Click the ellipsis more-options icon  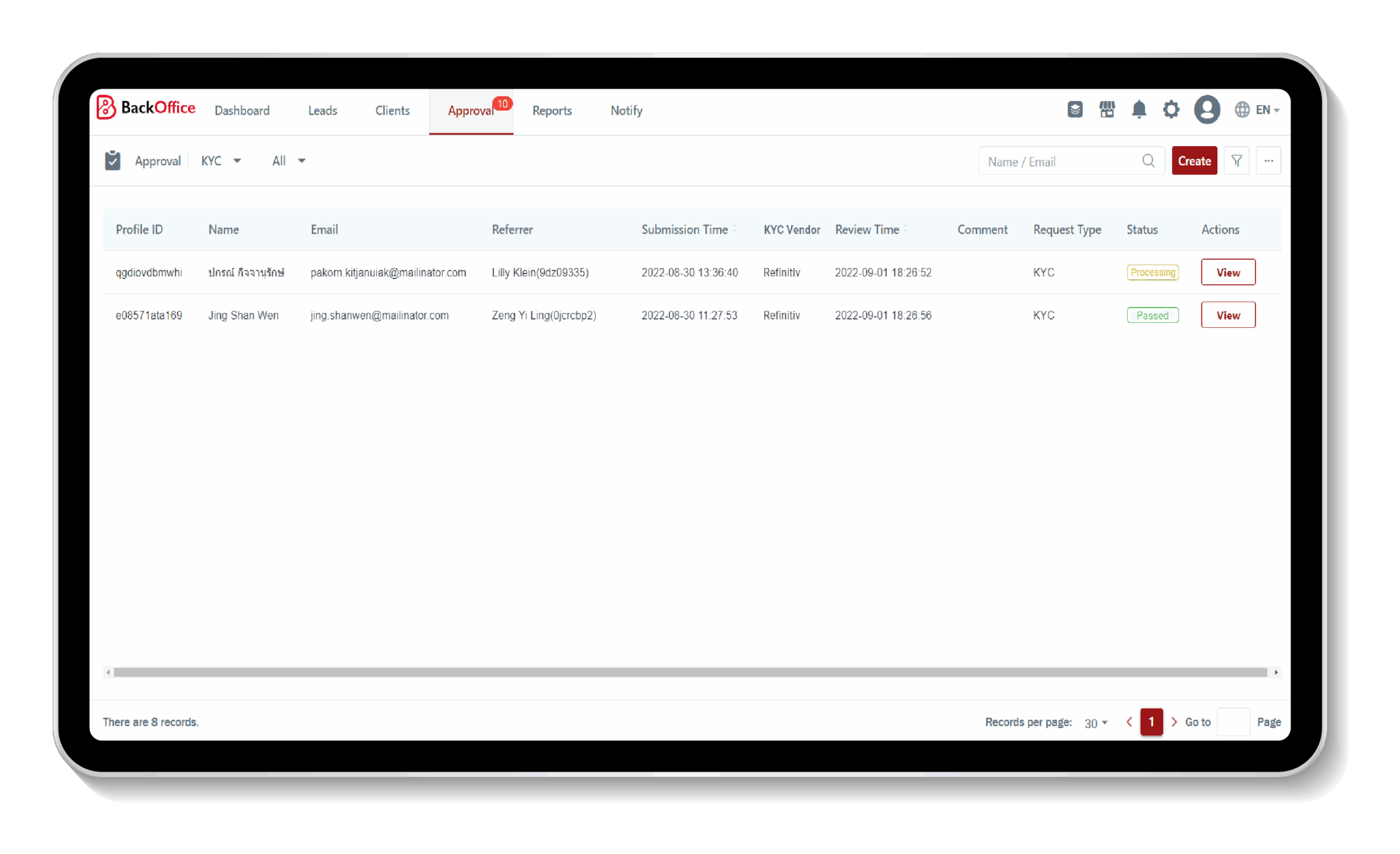pyautogui.click(x=1268, y=160)
